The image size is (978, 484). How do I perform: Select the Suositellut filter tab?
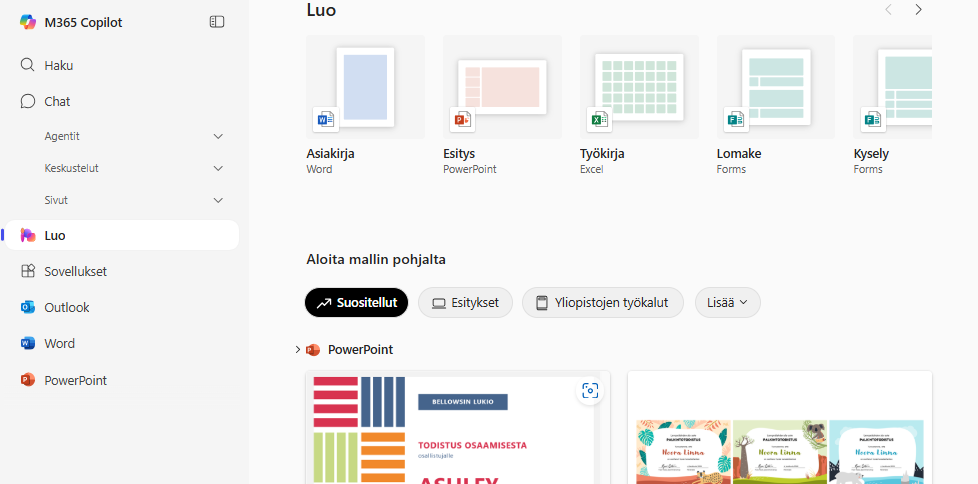tap(356, 302)
